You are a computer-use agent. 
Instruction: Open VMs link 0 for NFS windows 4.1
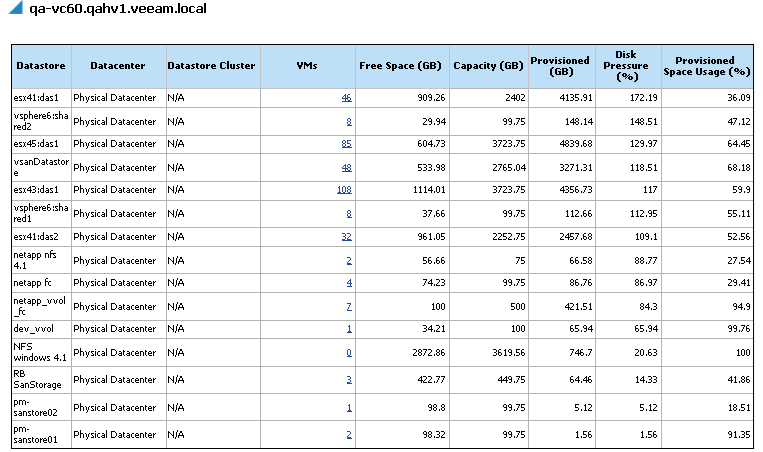[349, 352]
